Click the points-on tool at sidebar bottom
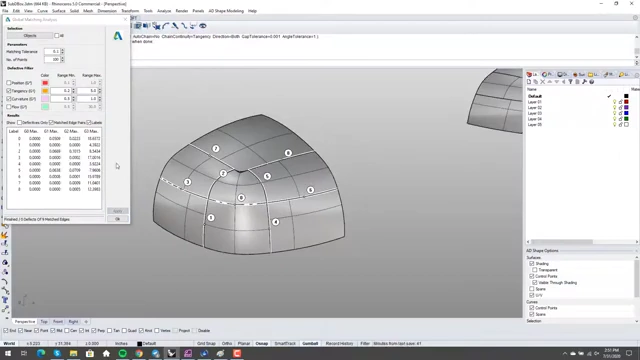 (5, 309)
